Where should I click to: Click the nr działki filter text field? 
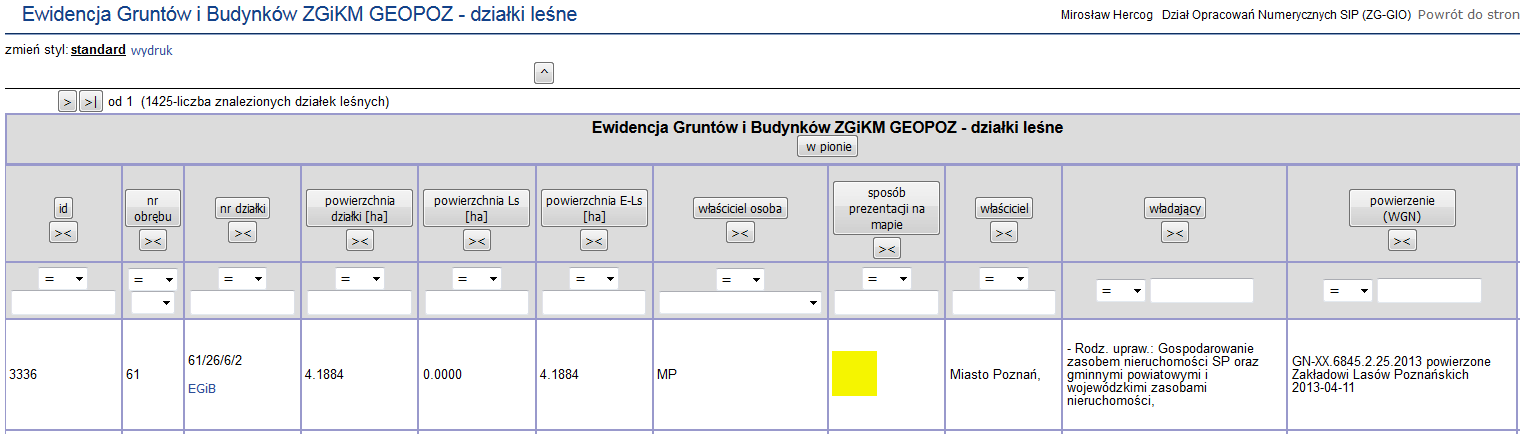tap(242, 303)
